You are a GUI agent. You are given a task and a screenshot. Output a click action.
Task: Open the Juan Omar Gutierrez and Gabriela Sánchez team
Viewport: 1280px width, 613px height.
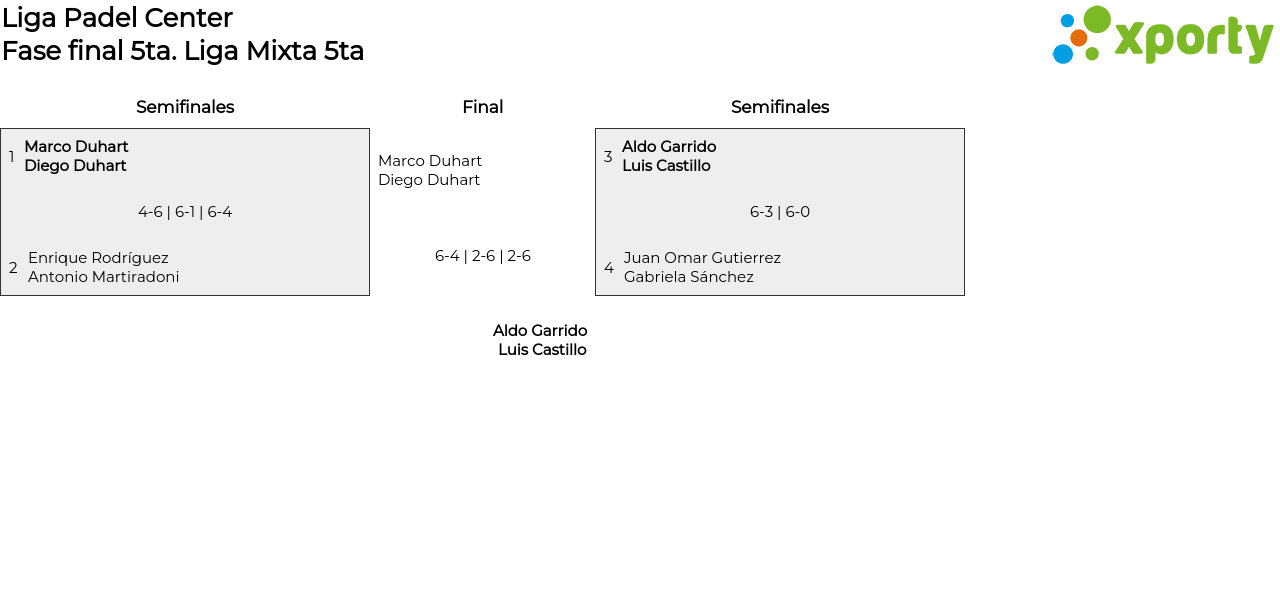point(702,267)
